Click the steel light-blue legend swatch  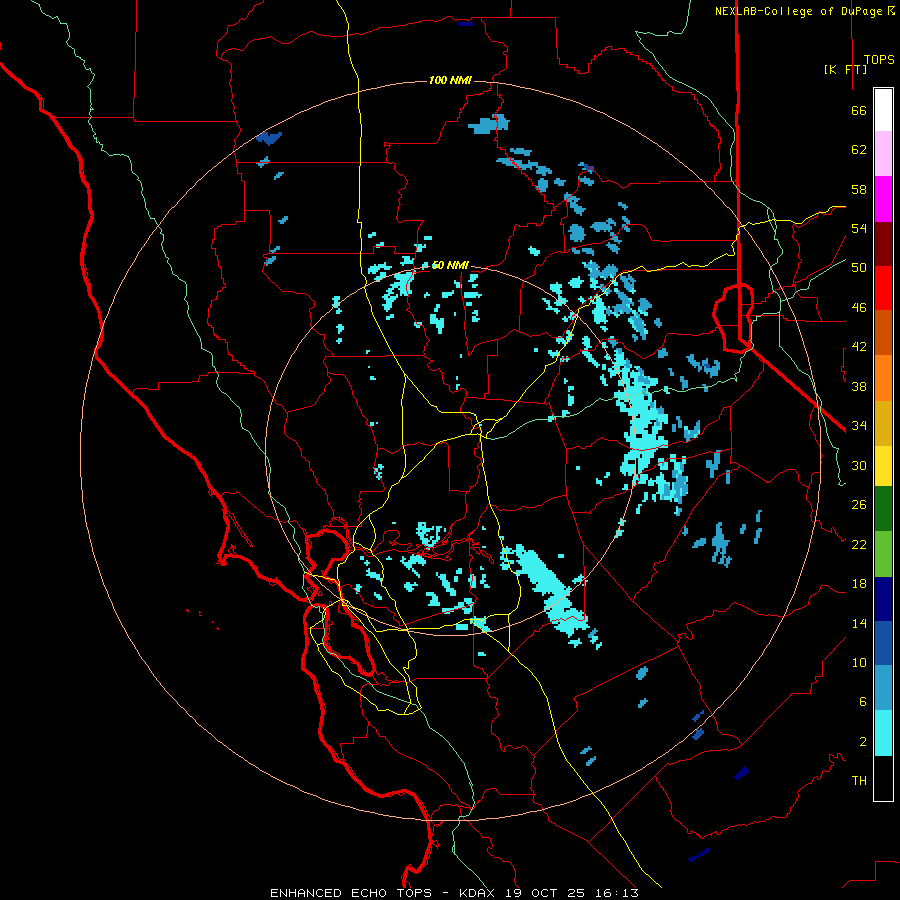(883, 688)
